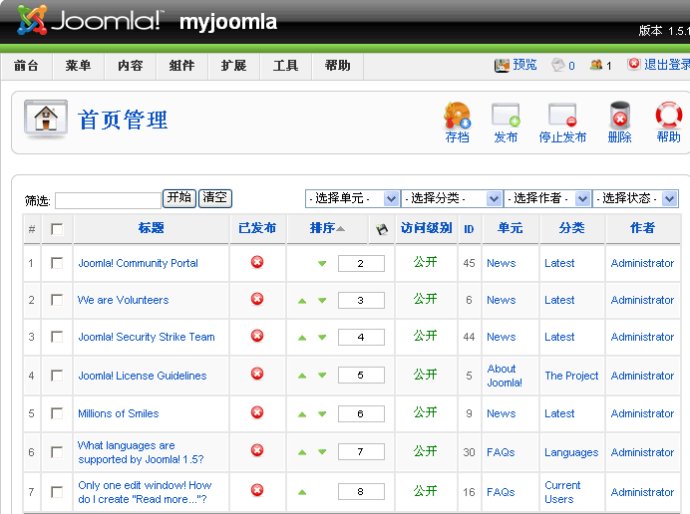Toggle published status for Only one edit window row
Viewport: 690px width, 514px height.
(x=257, y=490)
